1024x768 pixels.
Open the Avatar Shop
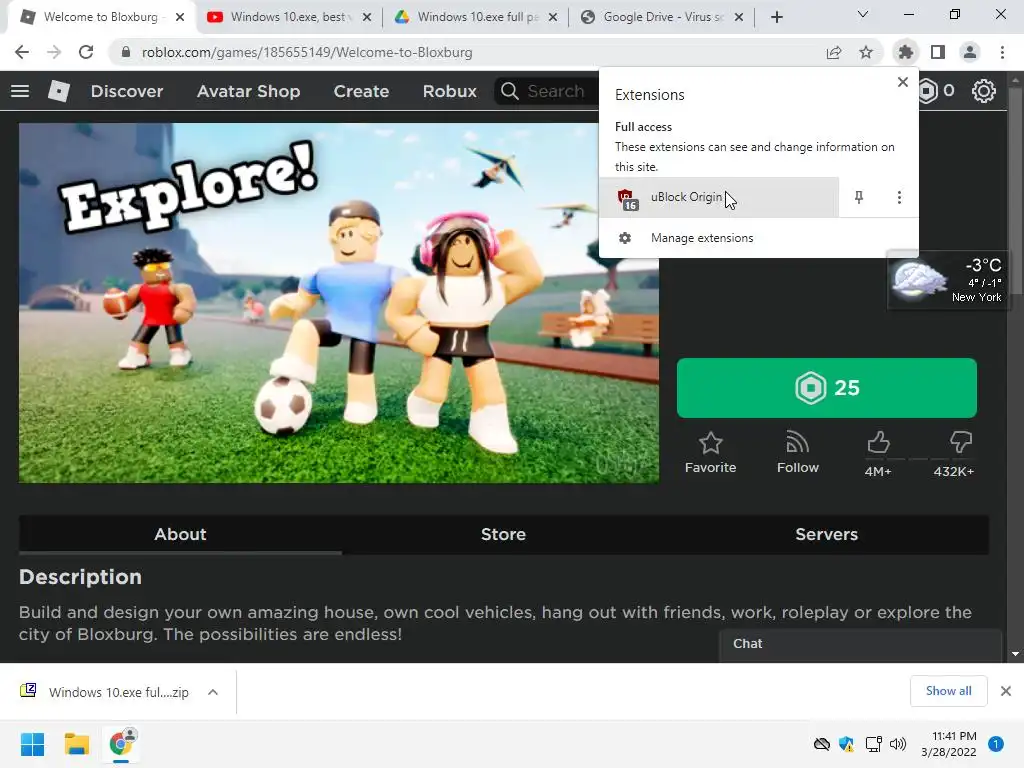(x=249, y=91)
